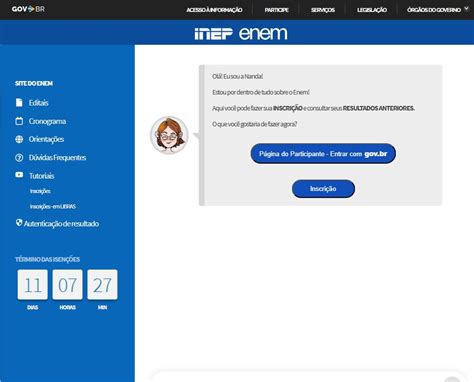Click the GOV.BR logo
Viewport: 474px width, 382px height.
[x=28, y=9]
